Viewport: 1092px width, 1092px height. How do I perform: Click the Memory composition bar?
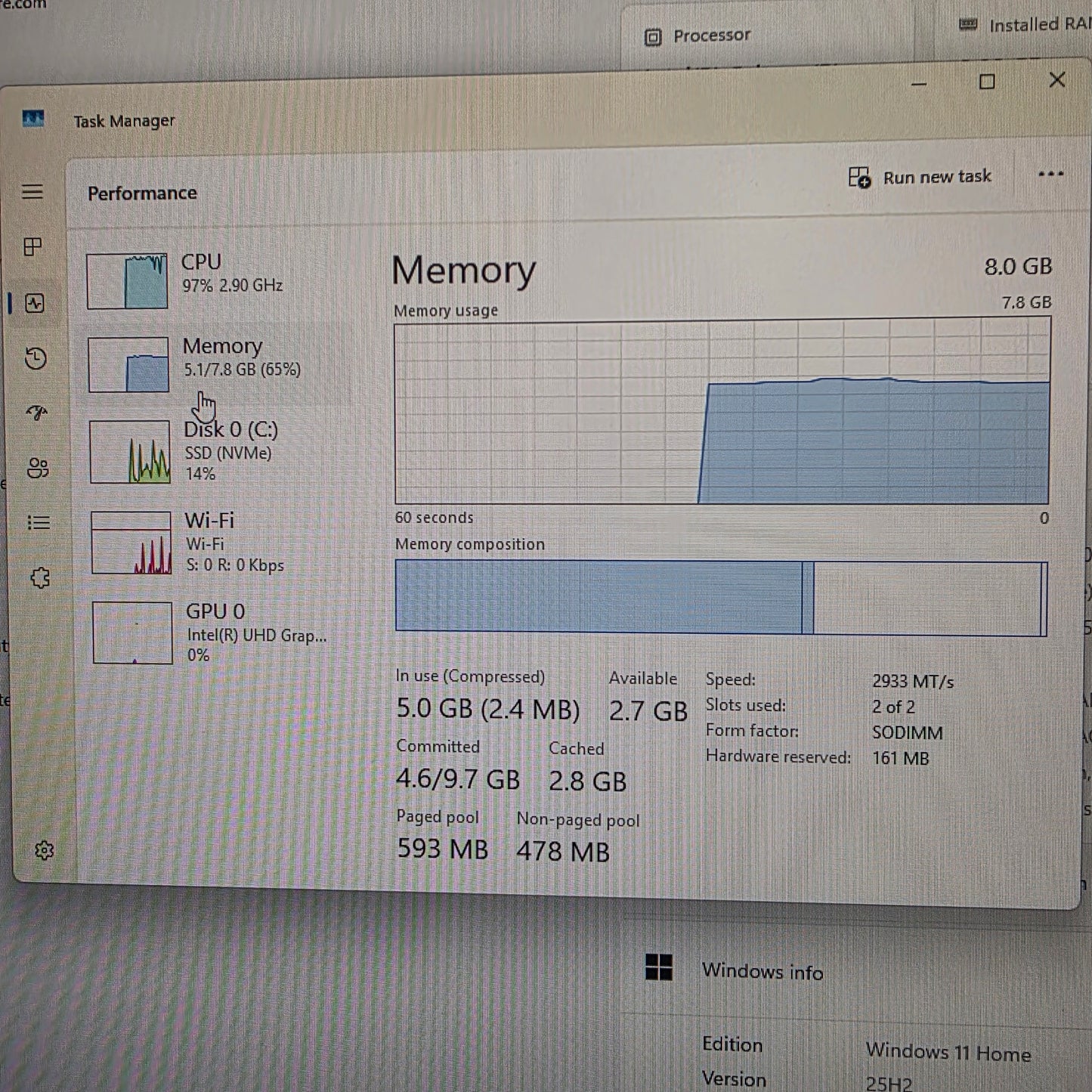coord(722,598)
